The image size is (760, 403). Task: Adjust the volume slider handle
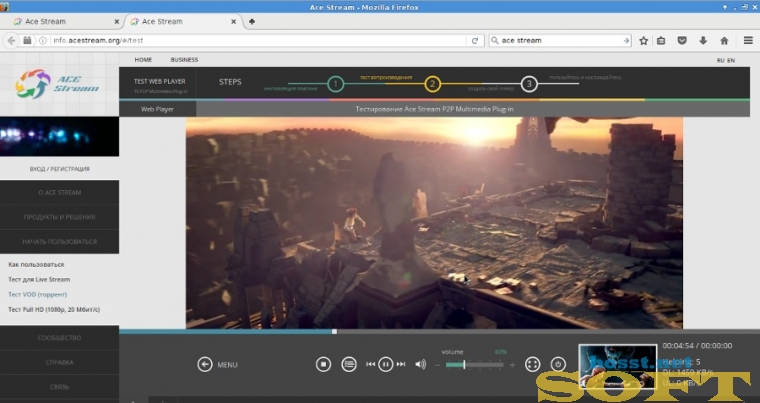(464, 365)
